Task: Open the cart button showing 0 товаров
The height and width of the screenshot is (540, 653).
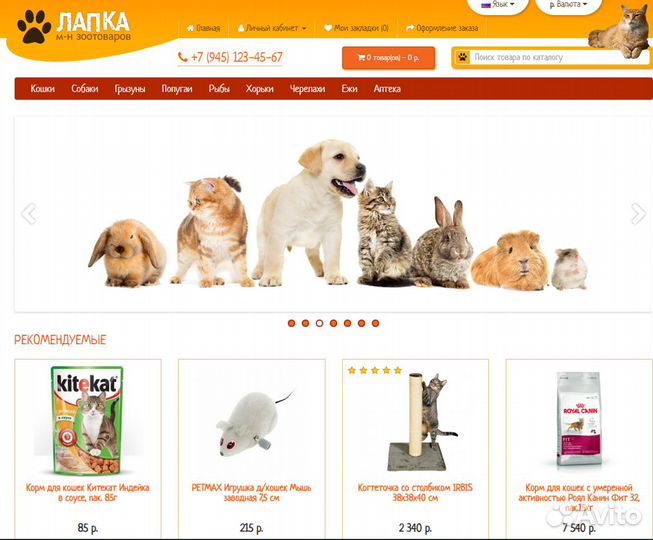Action: click(389, 57)
